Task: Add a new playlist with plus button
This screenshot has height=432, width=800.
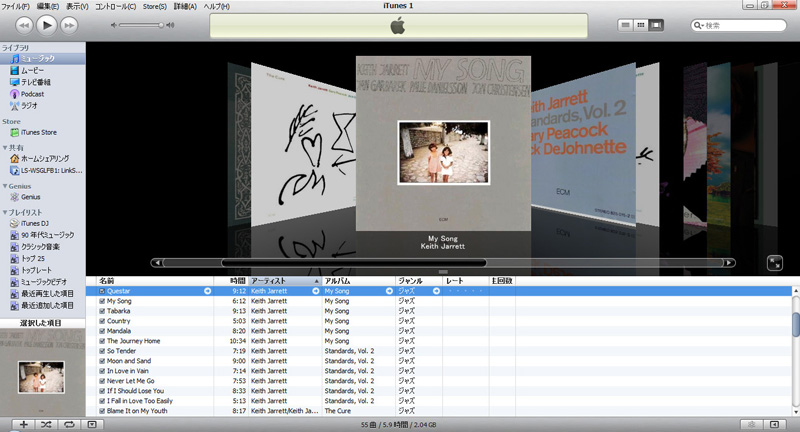Action: point(24,425)
